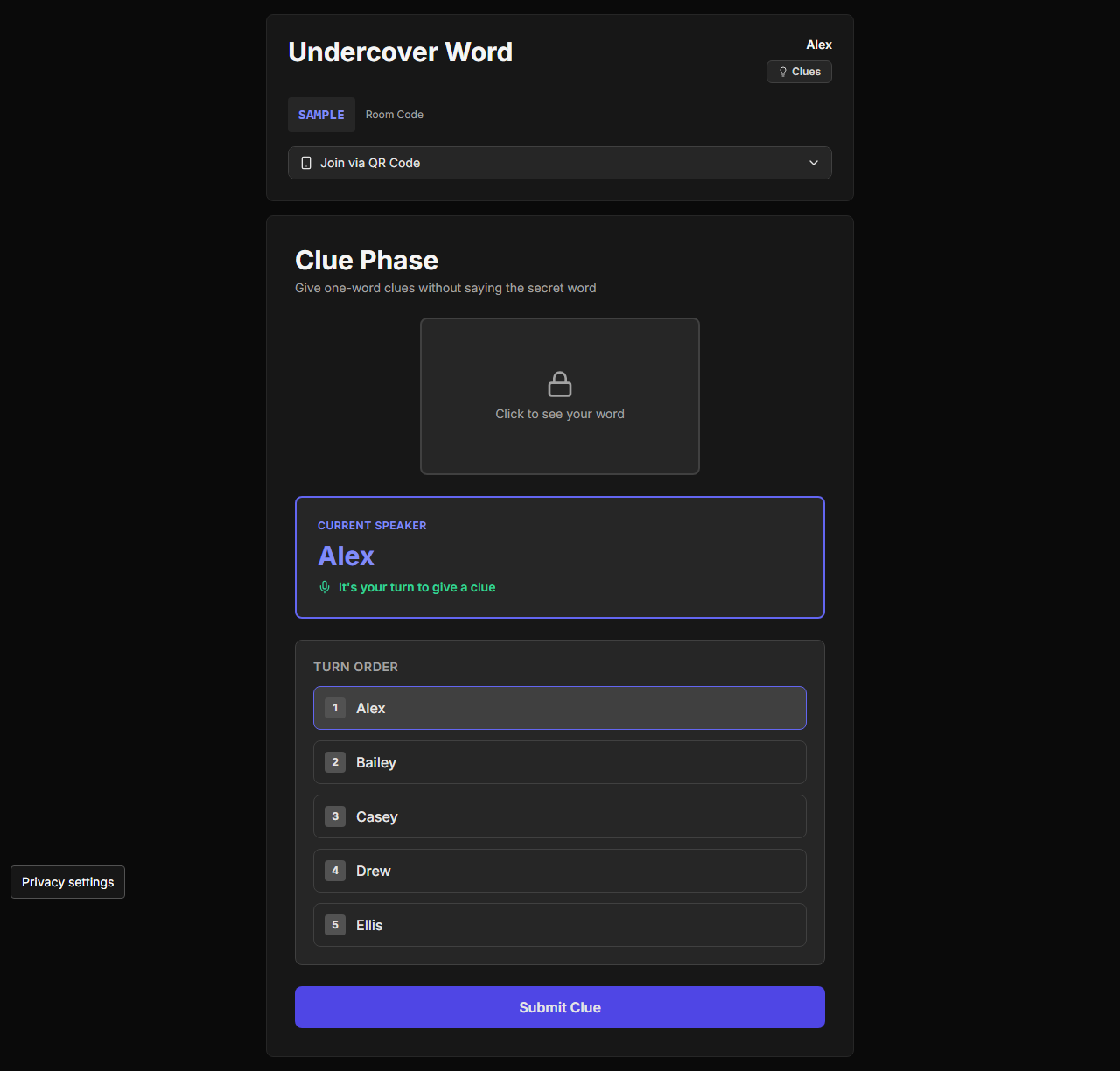The image size is (1120, 1071).
Task: Reveal your secret word card
Action: pos(560,396)
